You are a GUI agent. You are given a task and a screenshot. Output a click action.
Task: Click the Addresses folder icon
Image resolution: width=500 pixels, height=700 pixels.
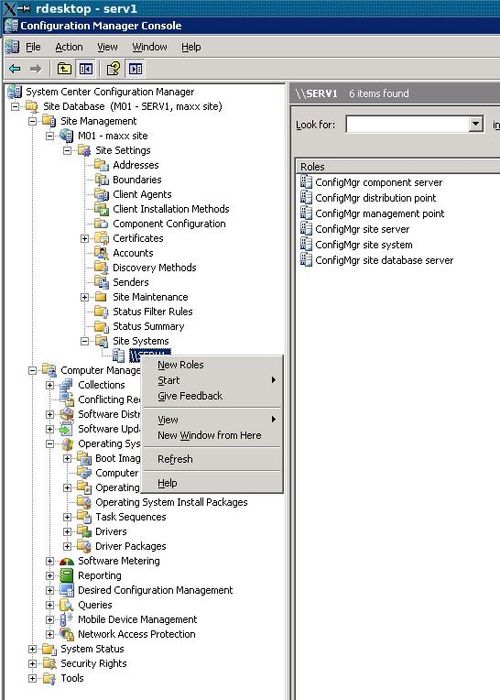101,165
